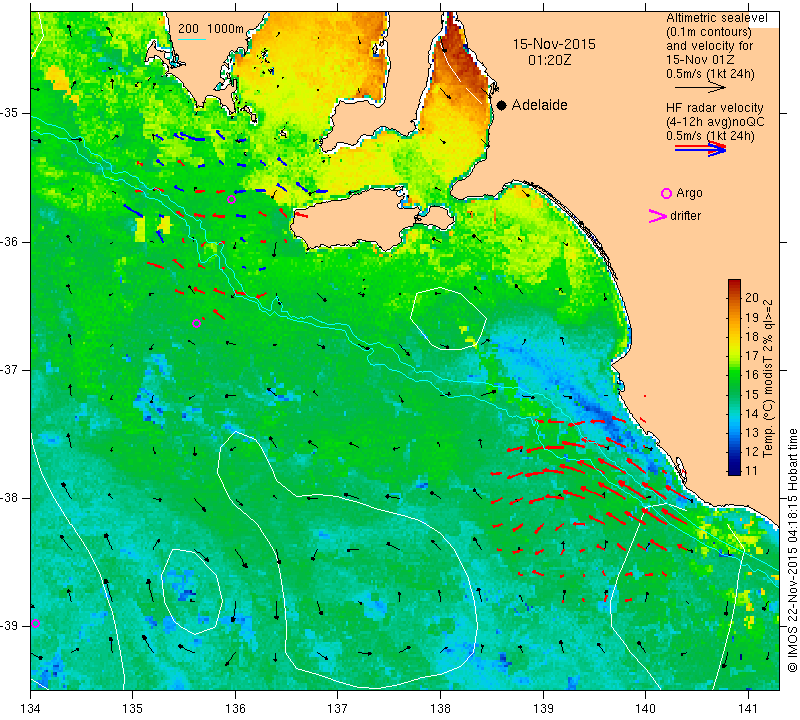This screenshot has height=720, width=800.
Task: Click the longitude axis label 137
Action: (338, 708)
